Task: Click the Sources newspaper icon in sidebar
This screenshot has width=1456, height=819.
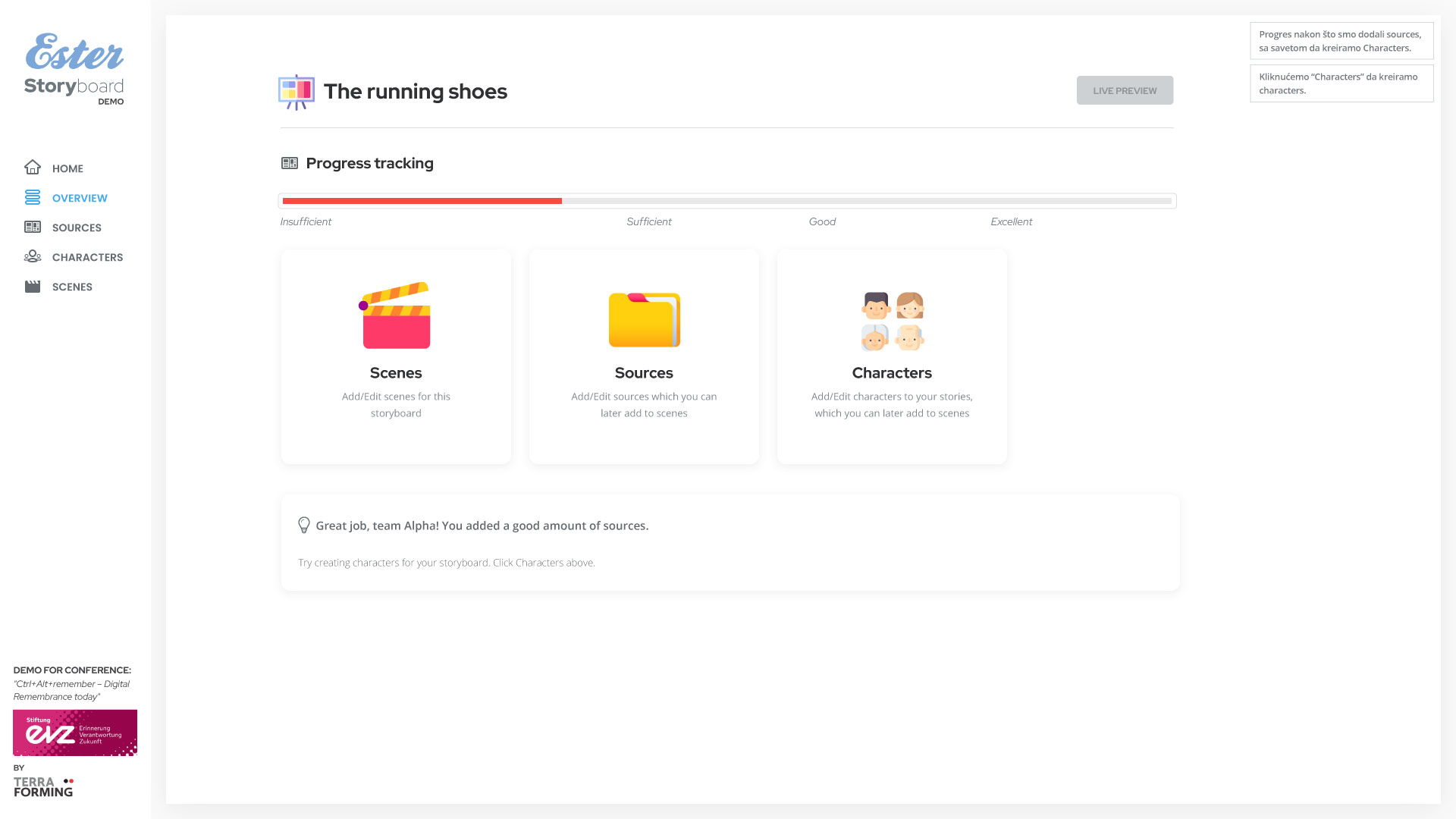Action: tap(33, 227)
